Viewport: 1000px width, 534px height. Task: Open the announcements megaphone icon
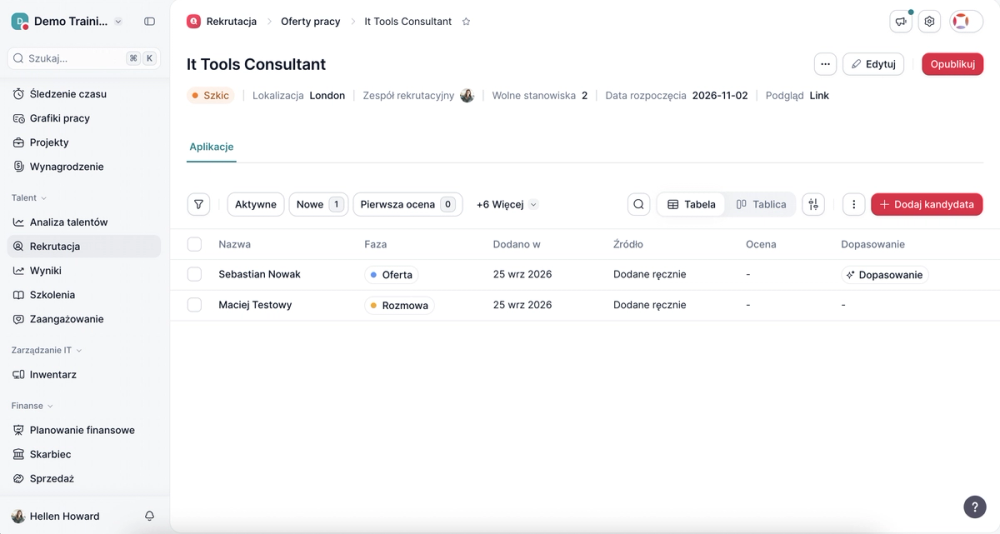pyautogui.click(x=901, y=22)
